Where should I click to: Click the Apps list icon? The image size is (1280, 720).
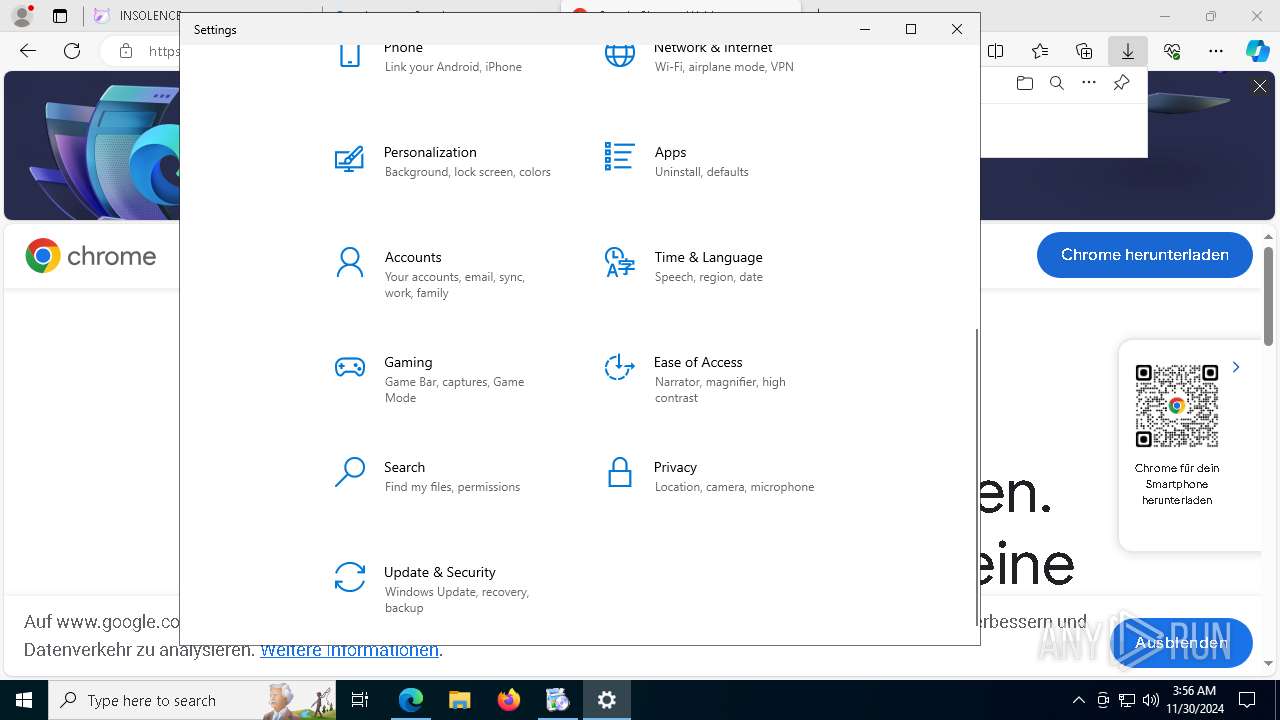(x=619, y=157)
